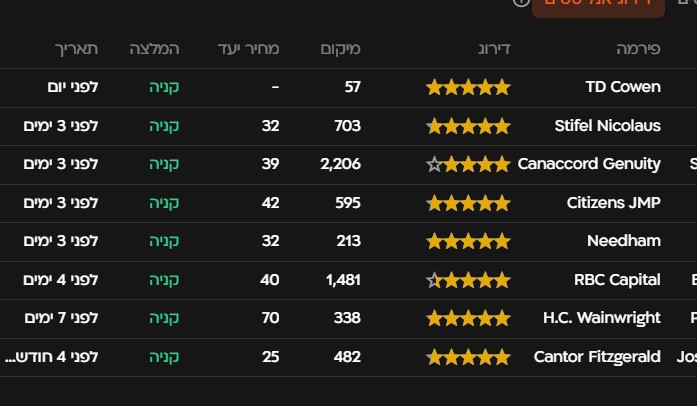
Task: Sort by the פירמה column header
Action: (x=638, y=48)
